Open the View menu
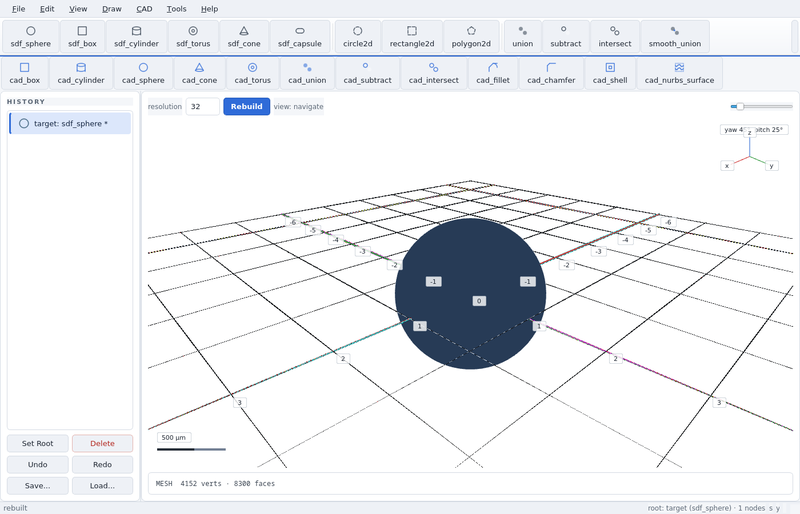Screen dimensions: 800x514 [78, 9]
